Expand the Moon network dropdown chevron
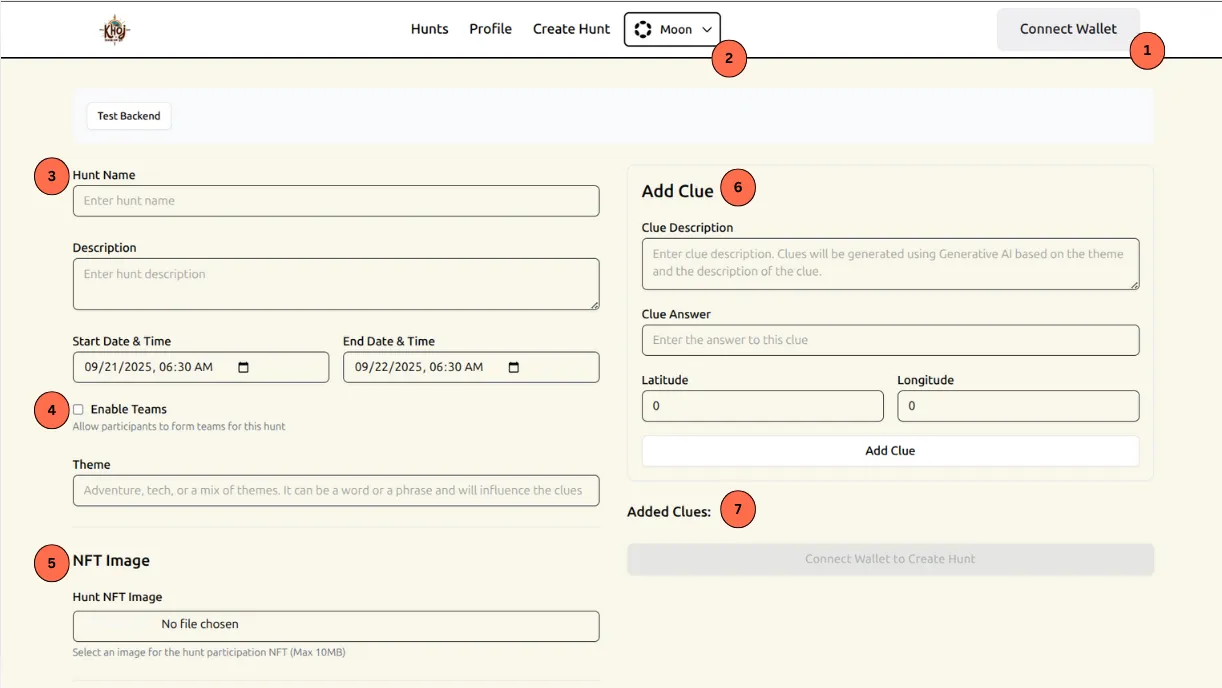 click(707, 30)
